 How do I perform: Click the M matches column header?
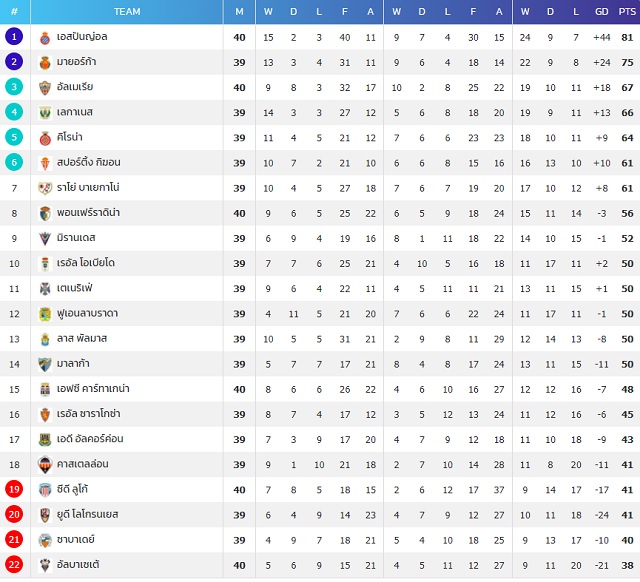coord(239,12)
